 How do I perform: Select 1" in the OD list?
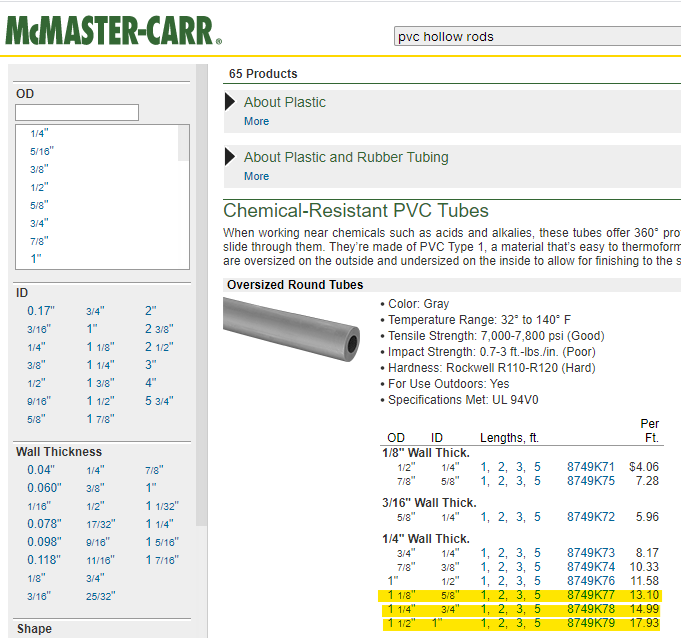(36, 259)
